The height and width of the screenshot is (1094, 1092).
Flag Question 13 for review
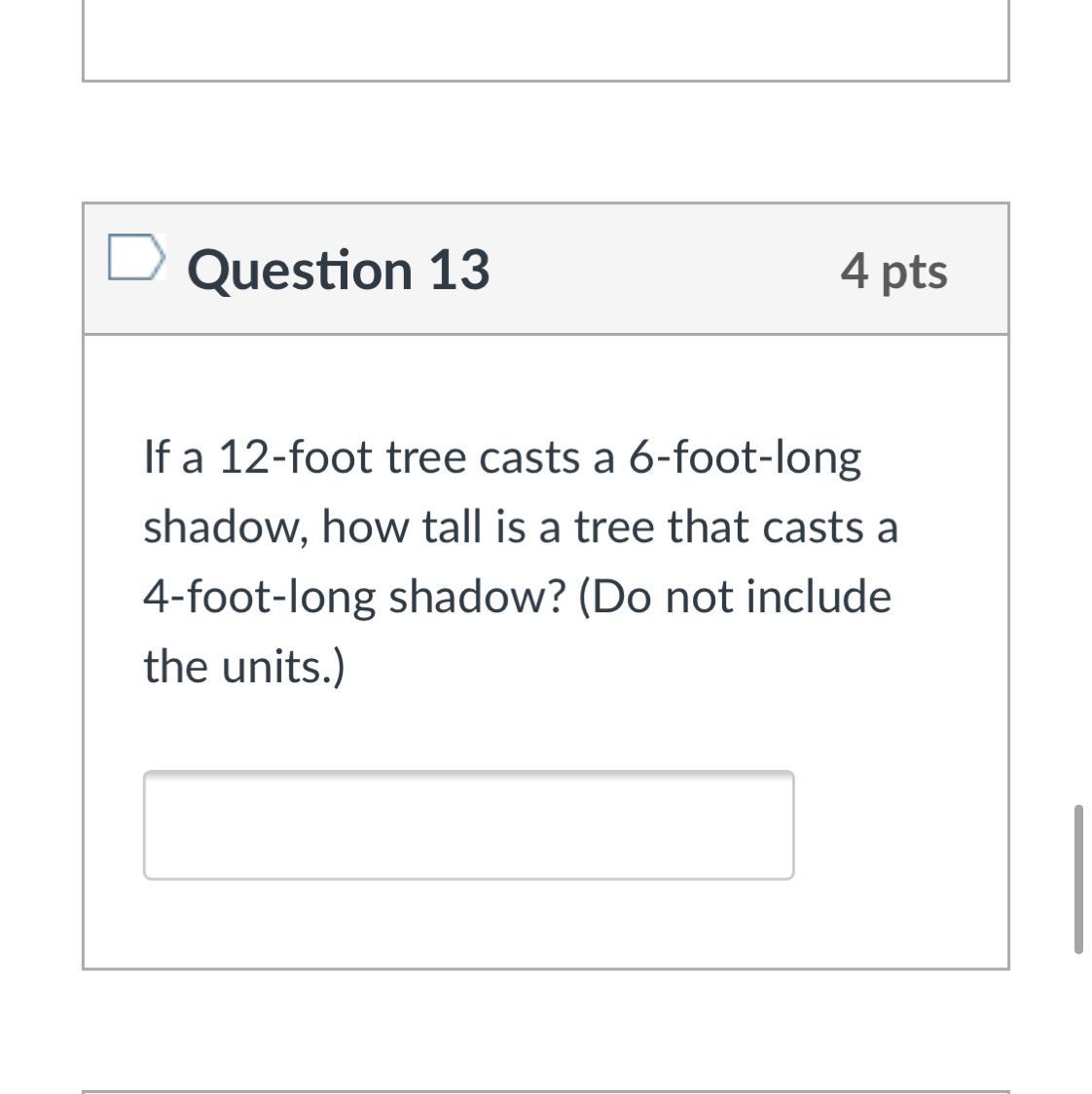(x=133, y=258)
